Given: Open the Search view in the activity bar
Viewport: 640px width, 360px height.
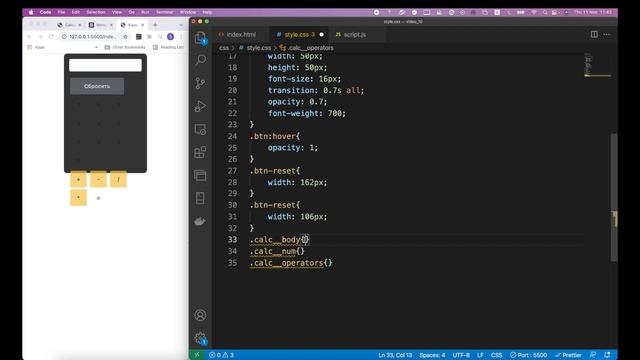Looking at the screenshot, I should (200, 60).
